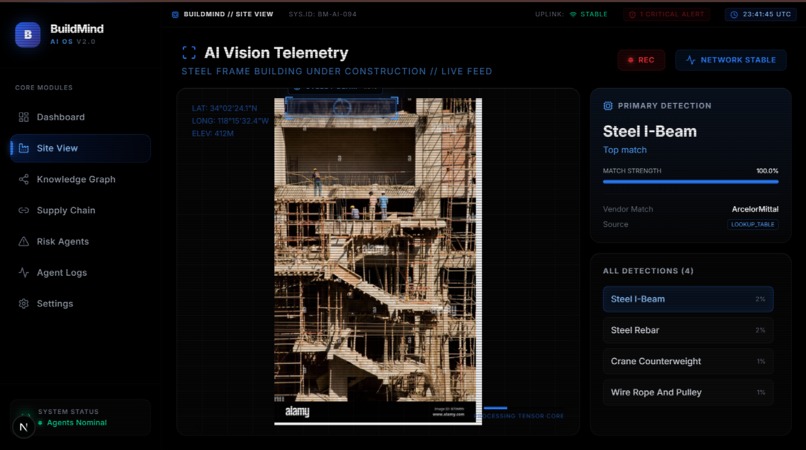Click the Agents Nominal status text
806x450 pixels.
[77, 423]
